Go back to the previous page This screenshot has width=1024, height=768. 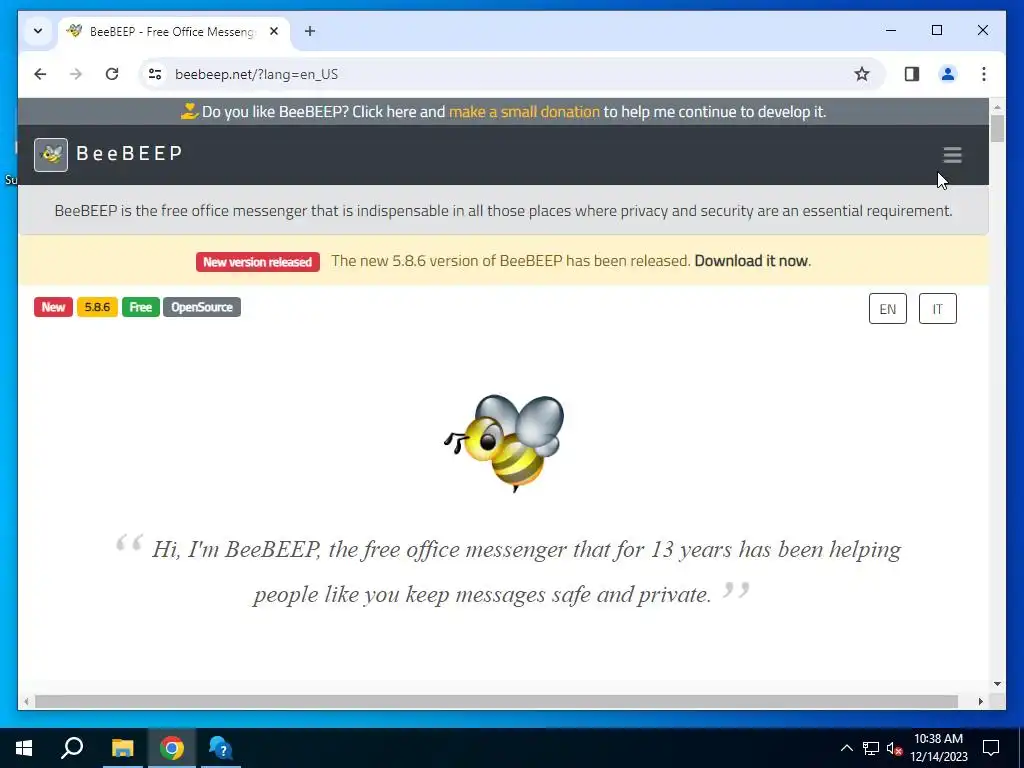click(x=40, y=74)
